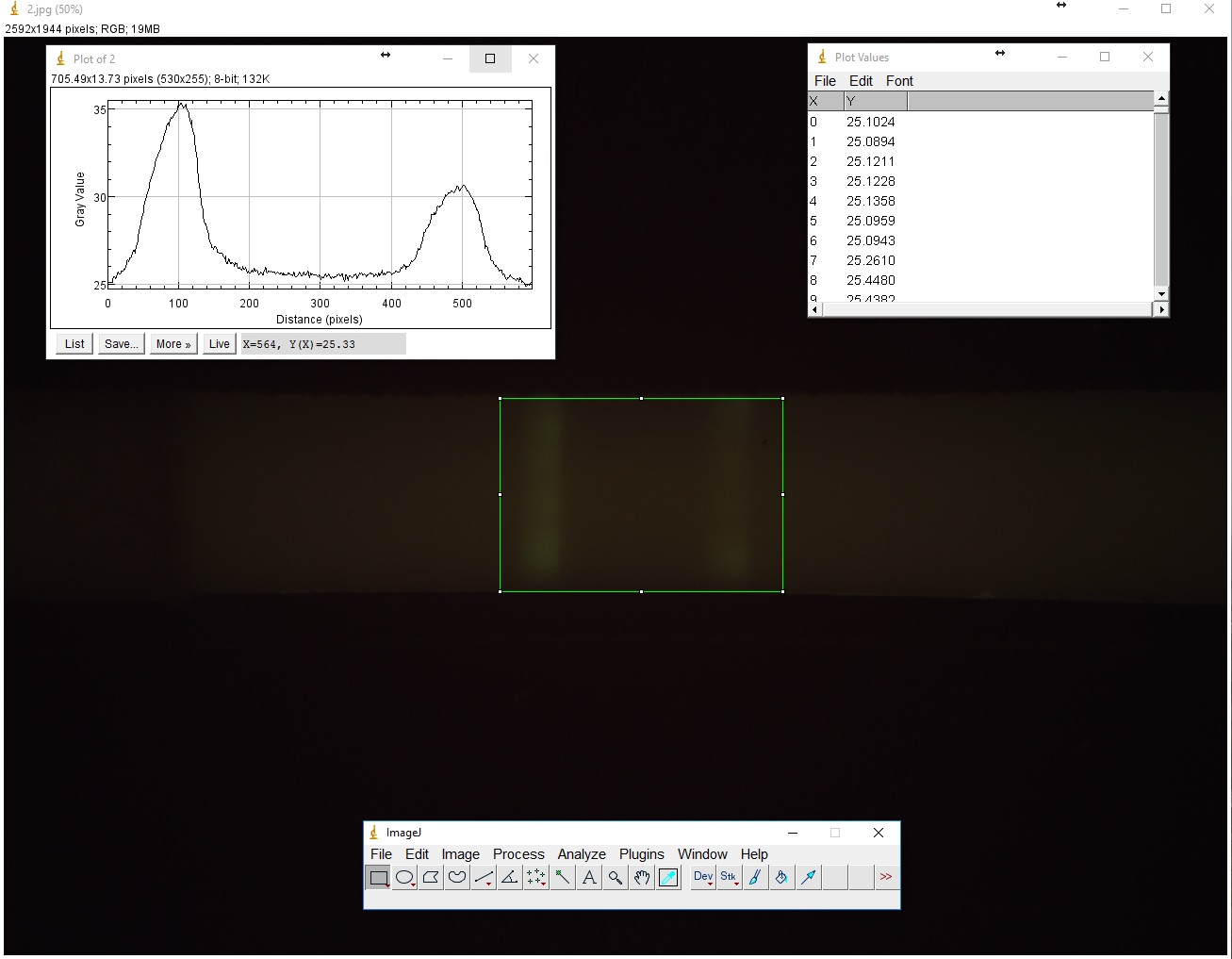Select the Hand scrolling tool
The height and width of the screenshot is (959, 1232).
click(x=642, y=878)
